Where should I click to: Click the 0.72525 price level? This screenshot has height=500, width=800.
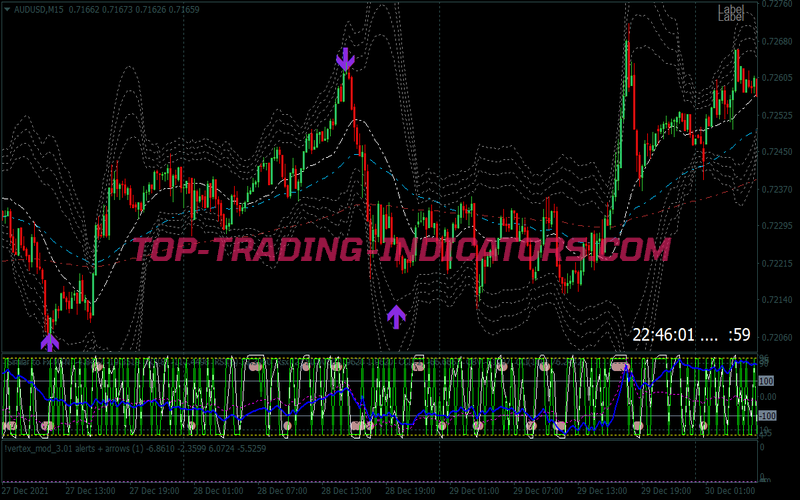click(x=778, y=115)
